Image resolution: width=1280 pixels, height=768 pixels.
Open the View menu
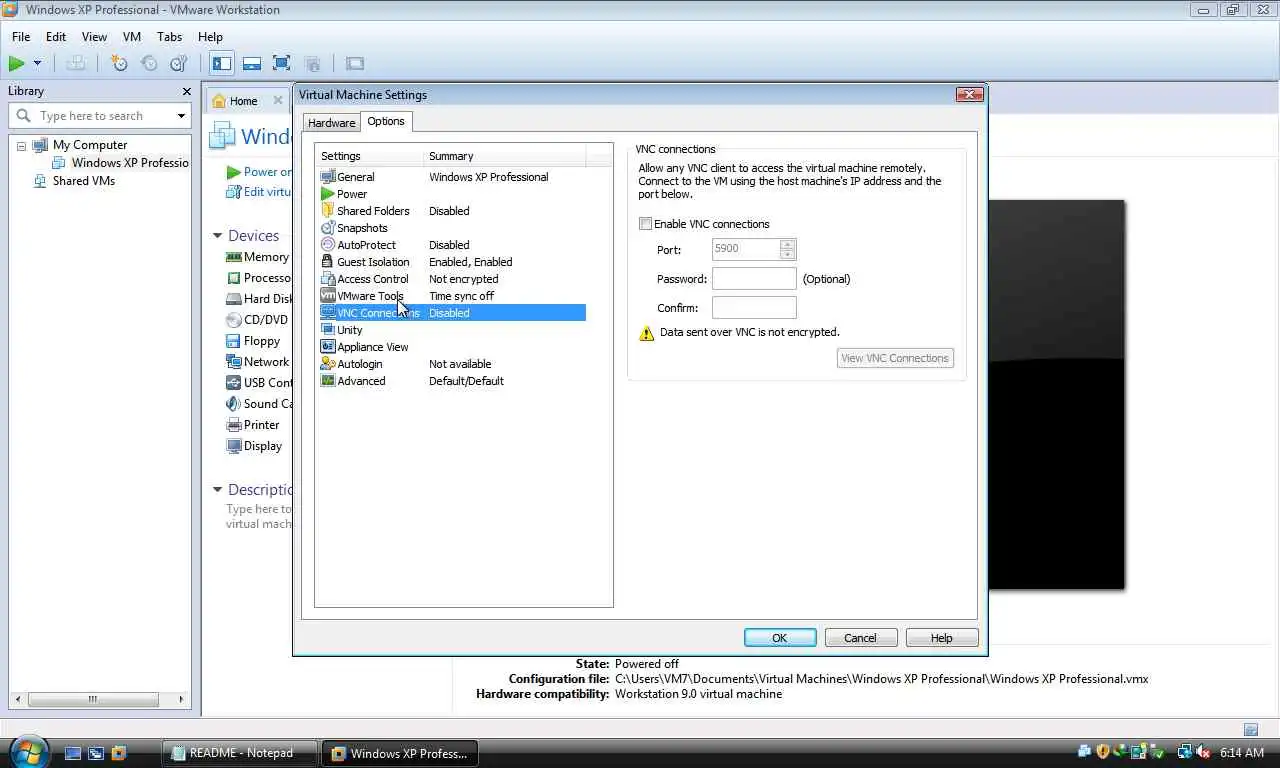tap(94, 37)
